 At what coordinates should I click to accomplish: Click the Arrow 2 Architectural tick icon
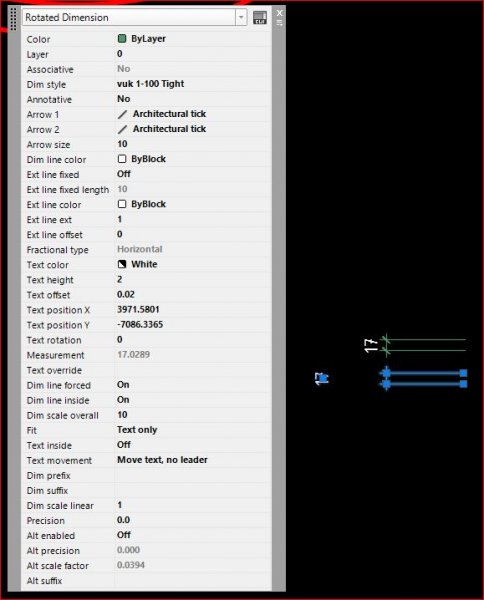(122, 129)
